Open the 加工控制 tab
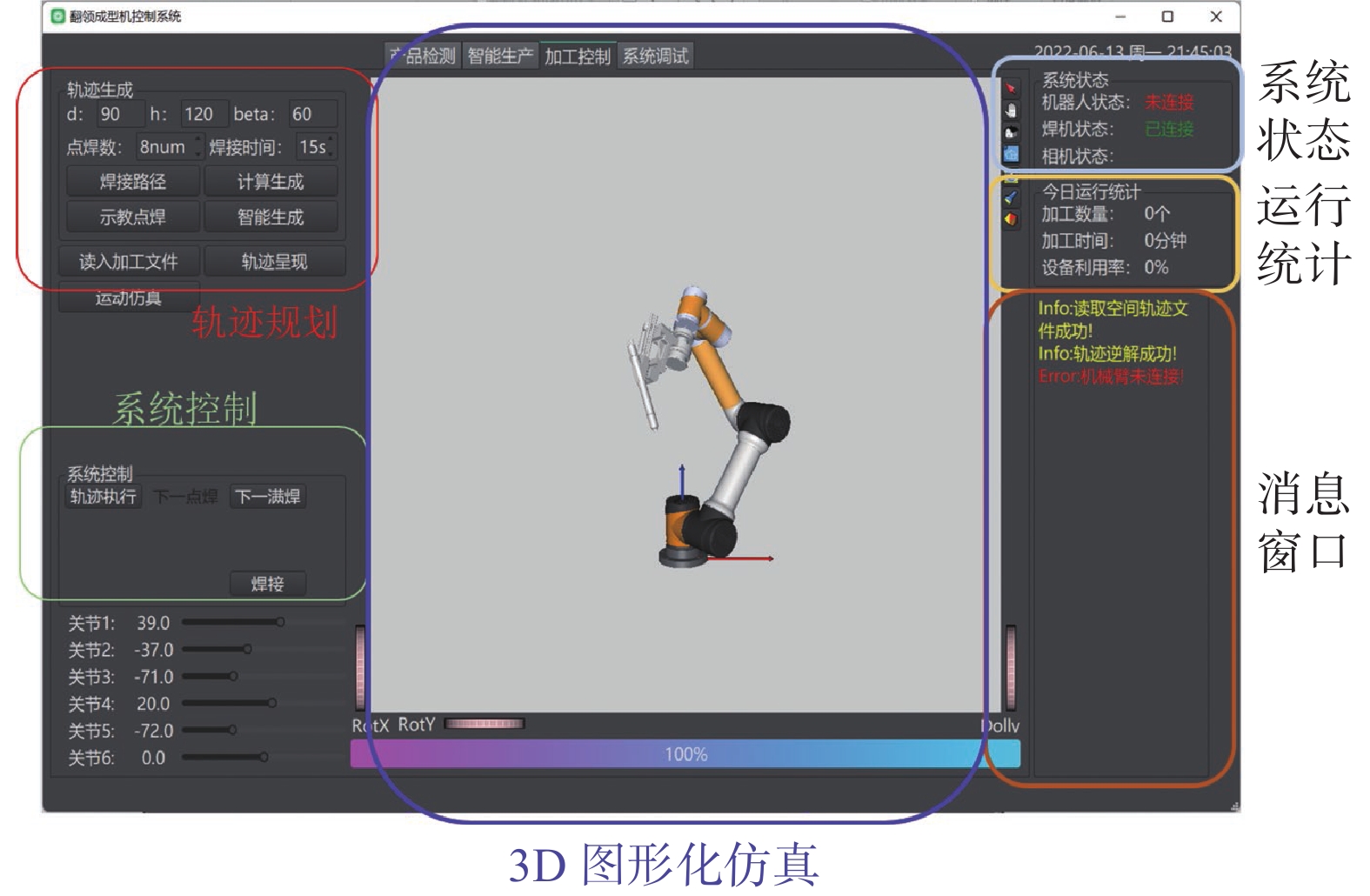The height and width of the screenshot is (896, 1370). point(578,57)
